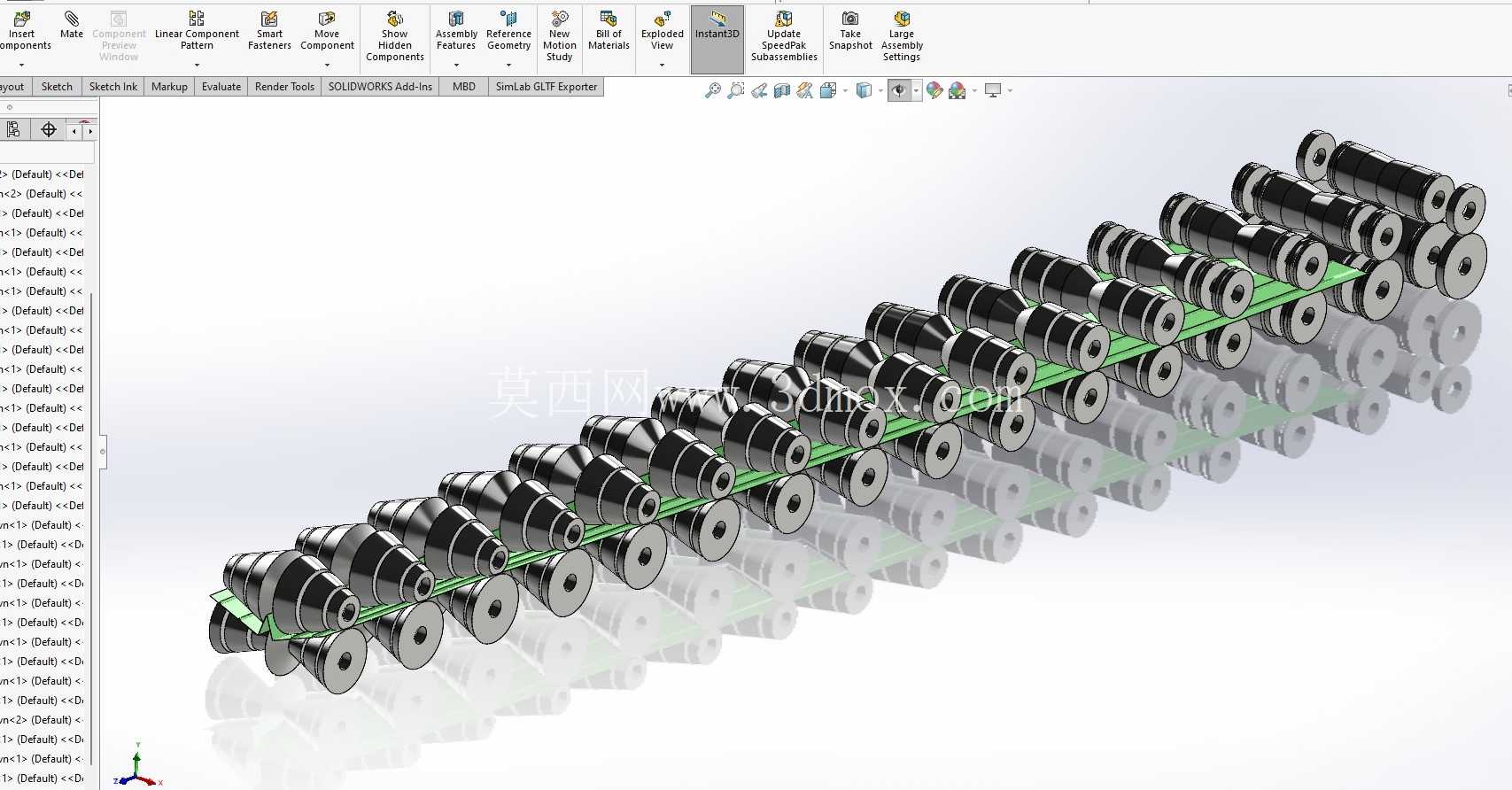This screenshot has width=1512, height=790.
Task: Click the feature tree filter field
Action: tap(46, 154)
